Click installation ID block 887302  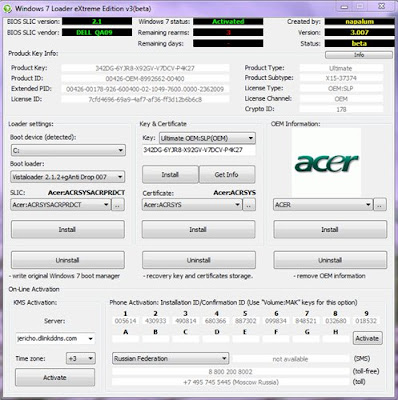[x=245, y=321]
